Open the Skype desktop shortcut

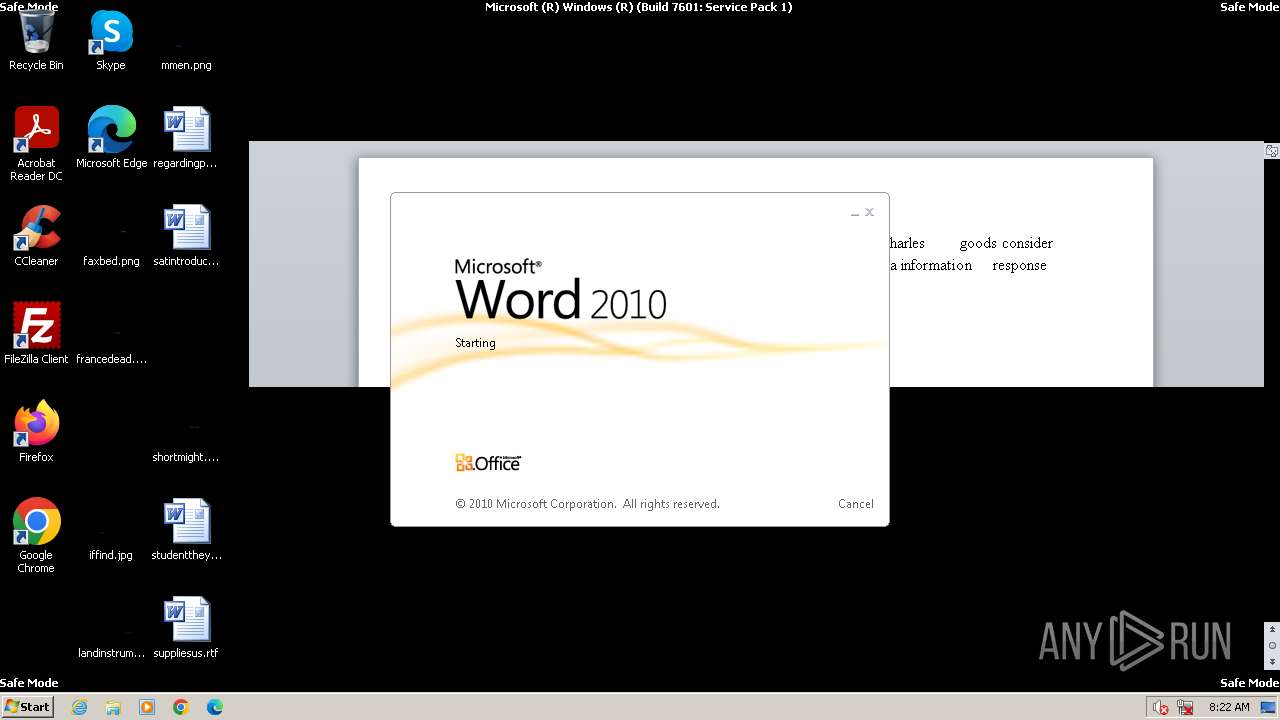point(111,41)
